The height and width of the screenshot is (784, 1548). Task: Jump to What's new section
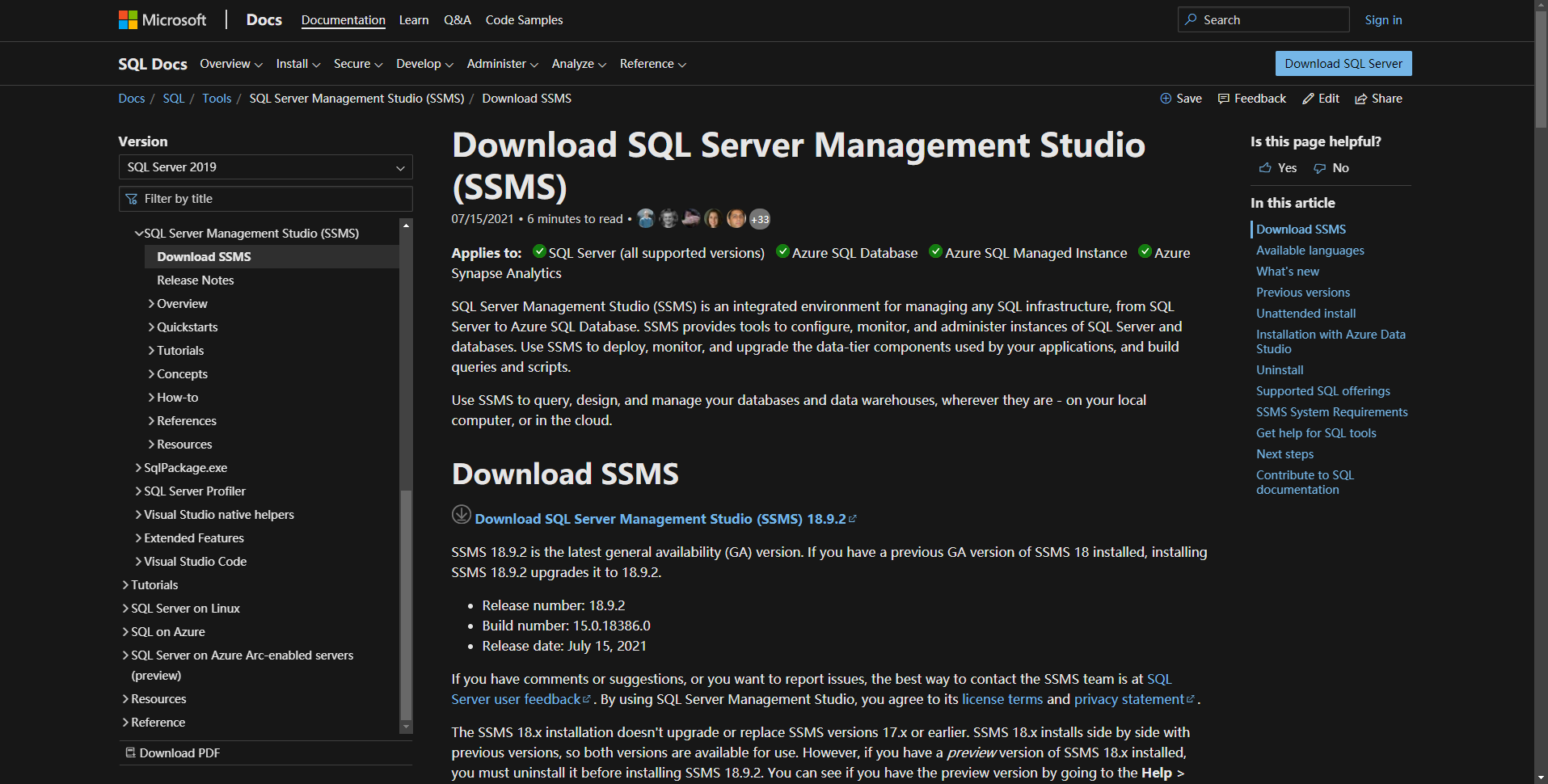point(1288,272)
